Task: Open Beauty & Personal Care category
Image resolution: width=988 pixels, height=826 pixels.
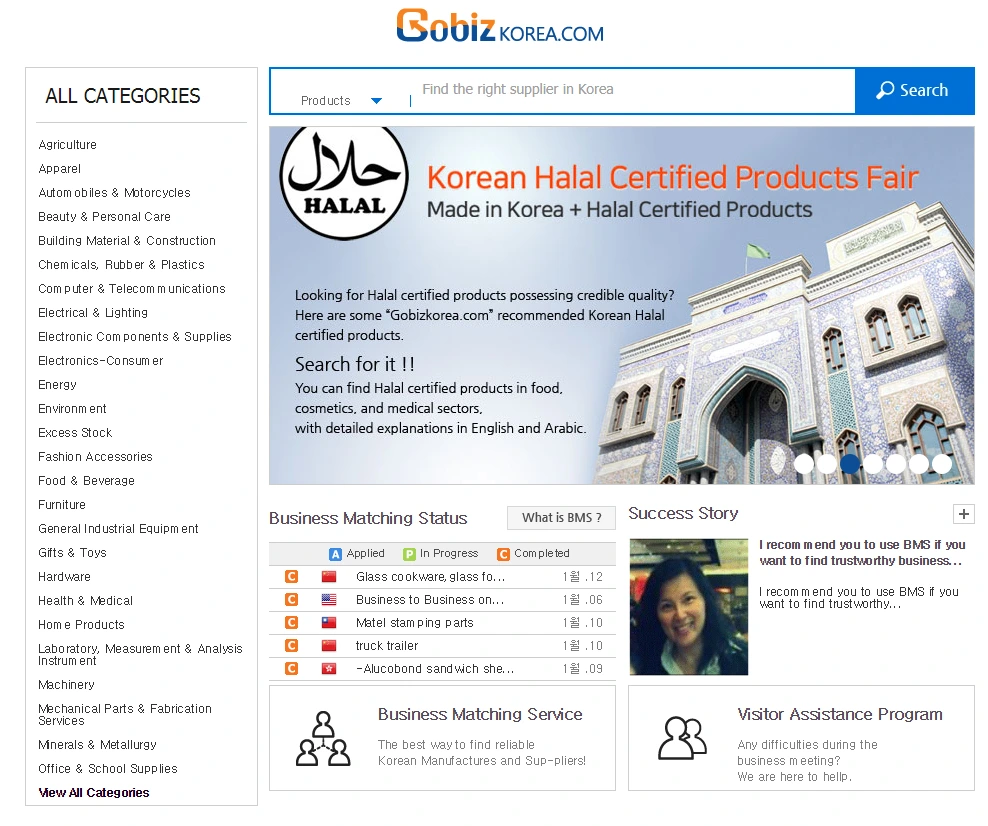Action: [x=104, y=217]
